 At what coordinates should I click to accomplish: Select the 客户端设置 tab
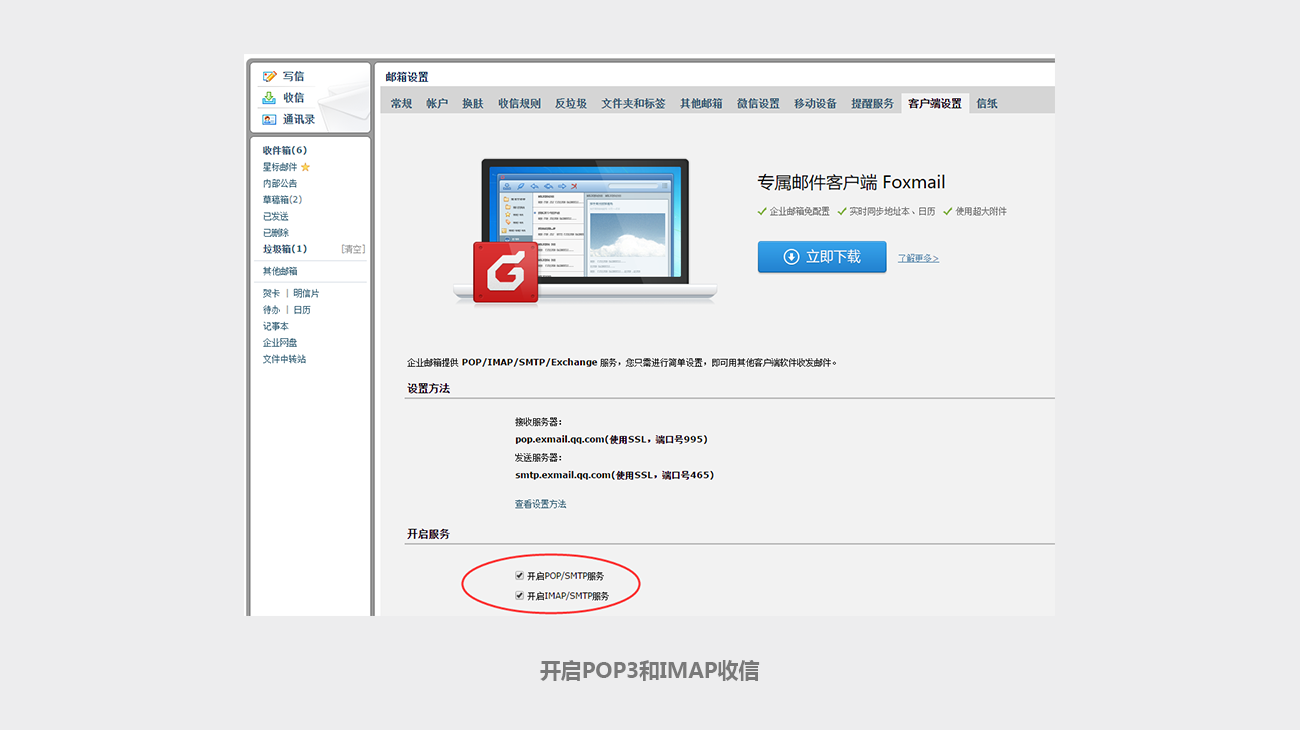pos(935,103)
